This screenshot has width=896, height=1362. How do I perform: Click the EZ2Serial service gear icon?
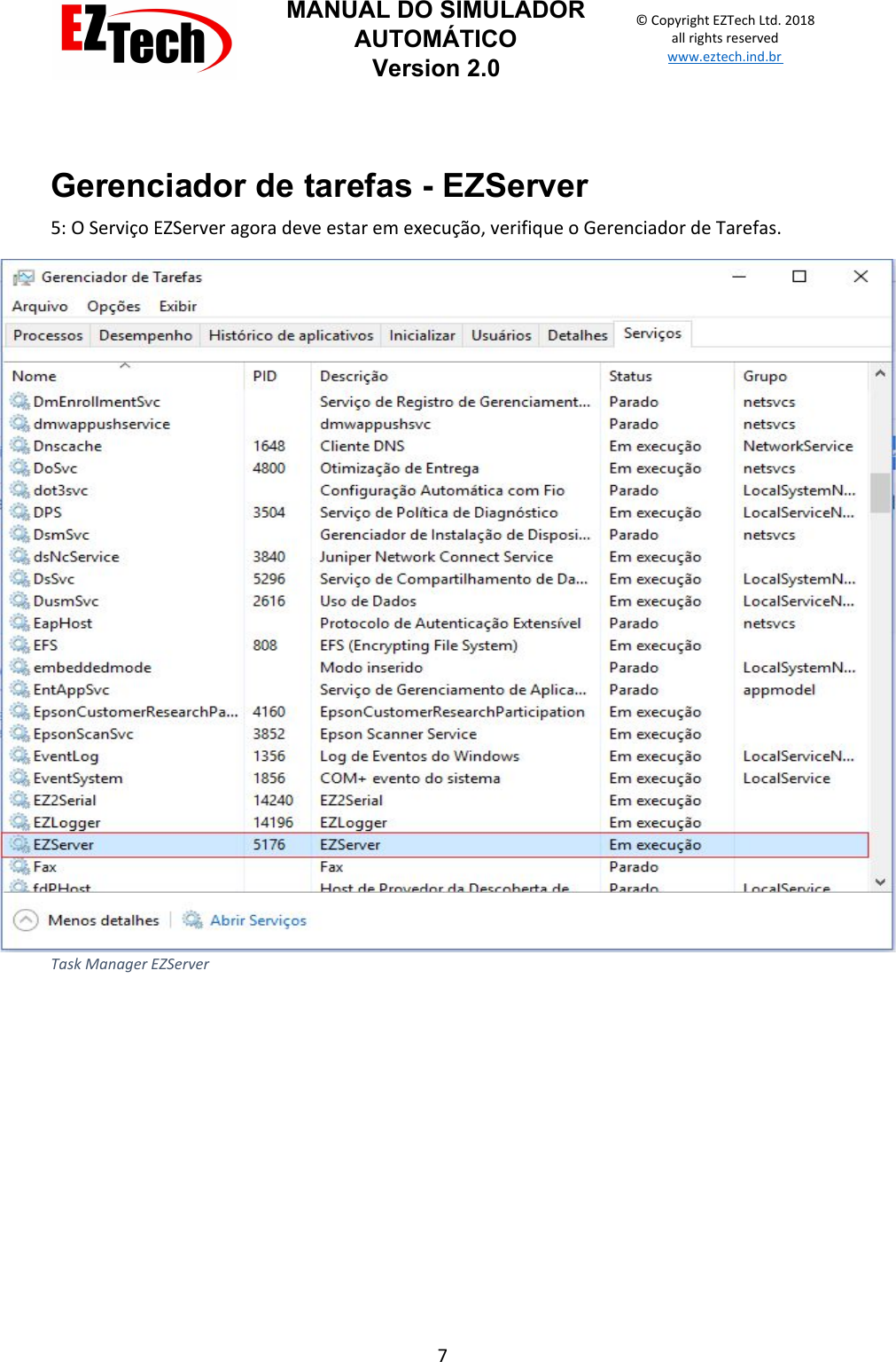click(19, 800)
